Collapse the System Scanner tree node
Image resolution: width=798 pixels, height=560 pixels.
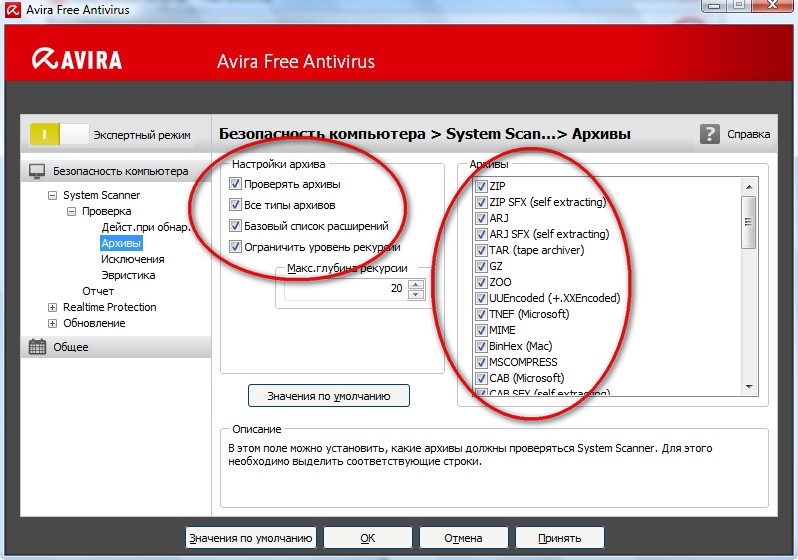coord(52,195)
